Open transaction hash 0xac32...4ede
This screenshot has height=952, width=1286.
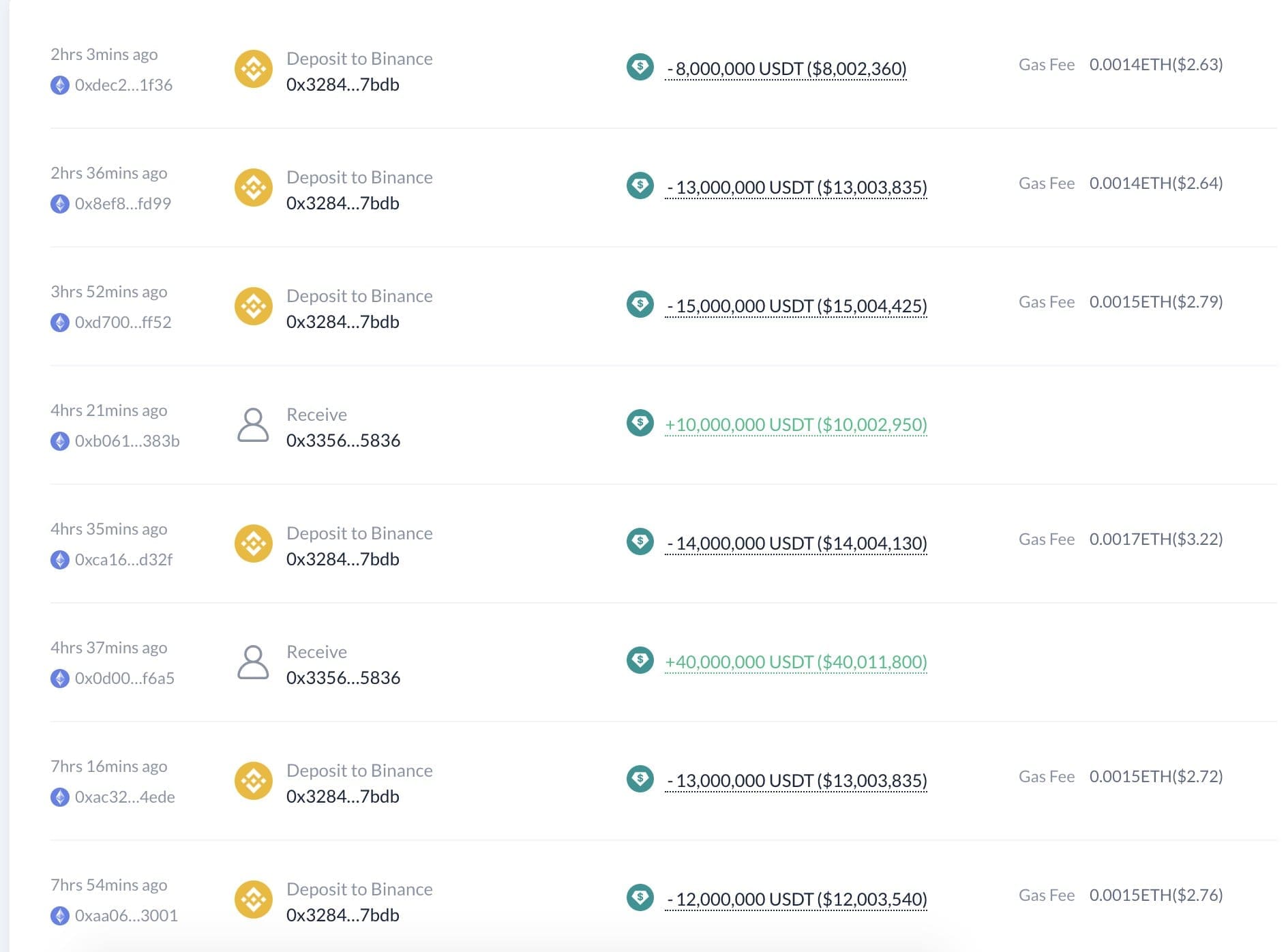(125, 797)
